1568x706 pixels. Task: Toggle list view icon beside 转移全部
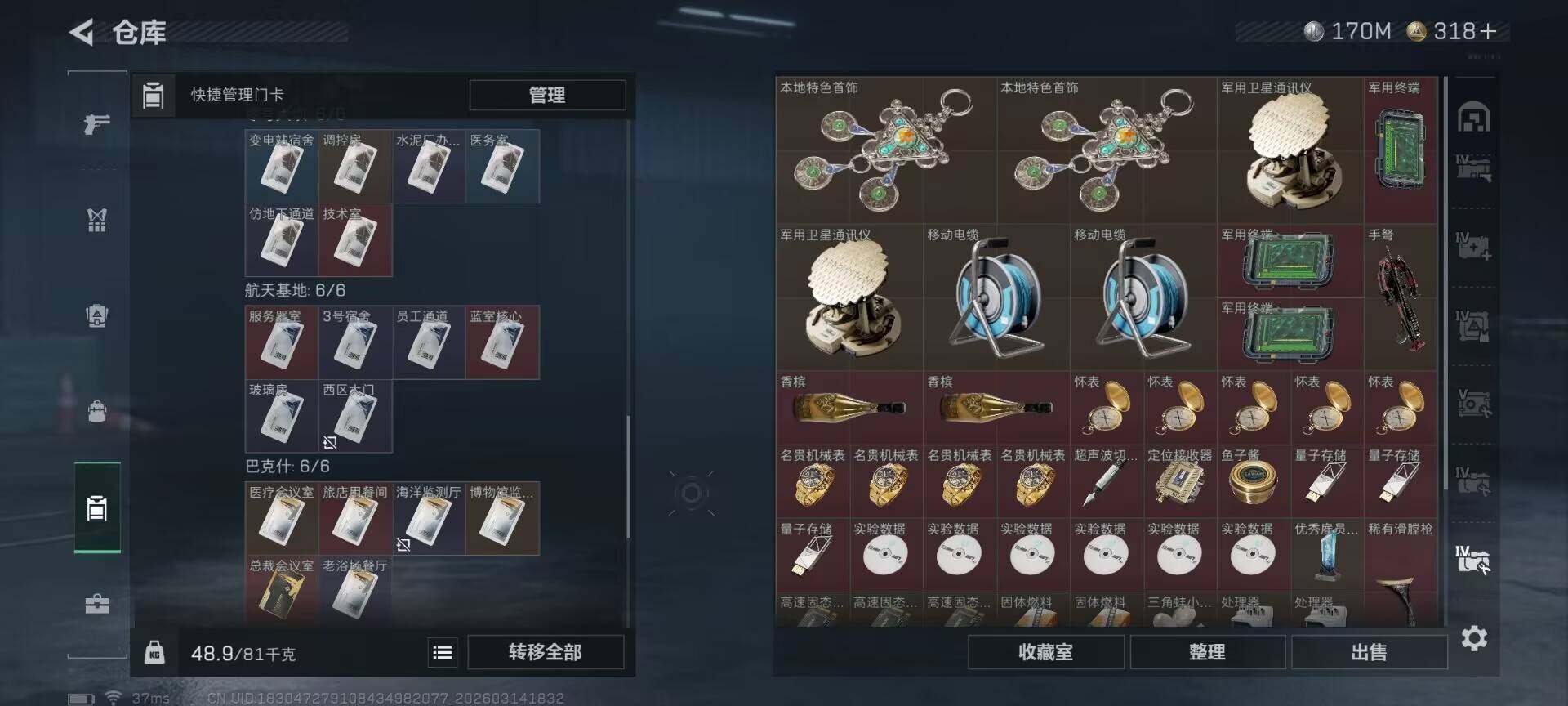442,652
